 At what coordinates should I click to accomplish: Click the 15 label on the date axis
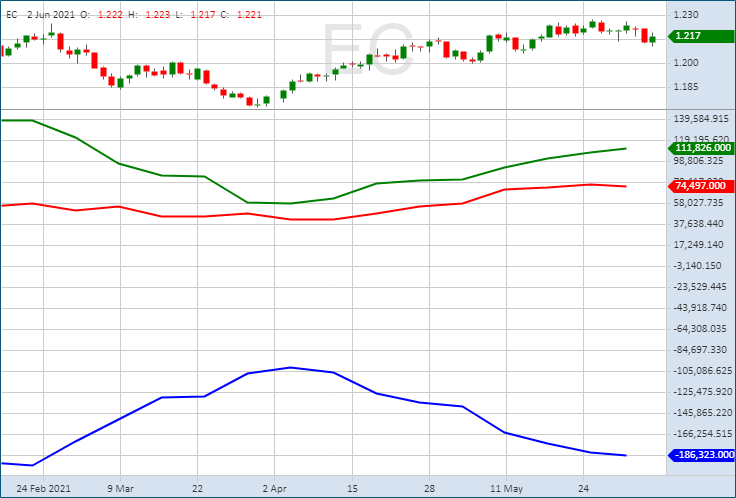pyautogui.click(x=352, y=489)
